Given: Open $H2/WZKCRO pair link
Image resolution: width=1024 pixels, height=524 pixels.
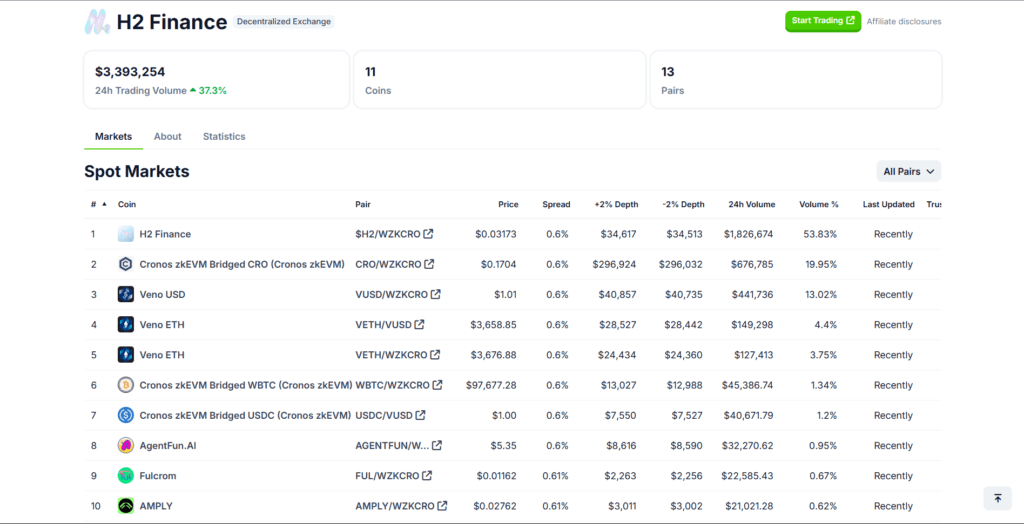Looking at the screenshot, I should (x=388, y=234).
